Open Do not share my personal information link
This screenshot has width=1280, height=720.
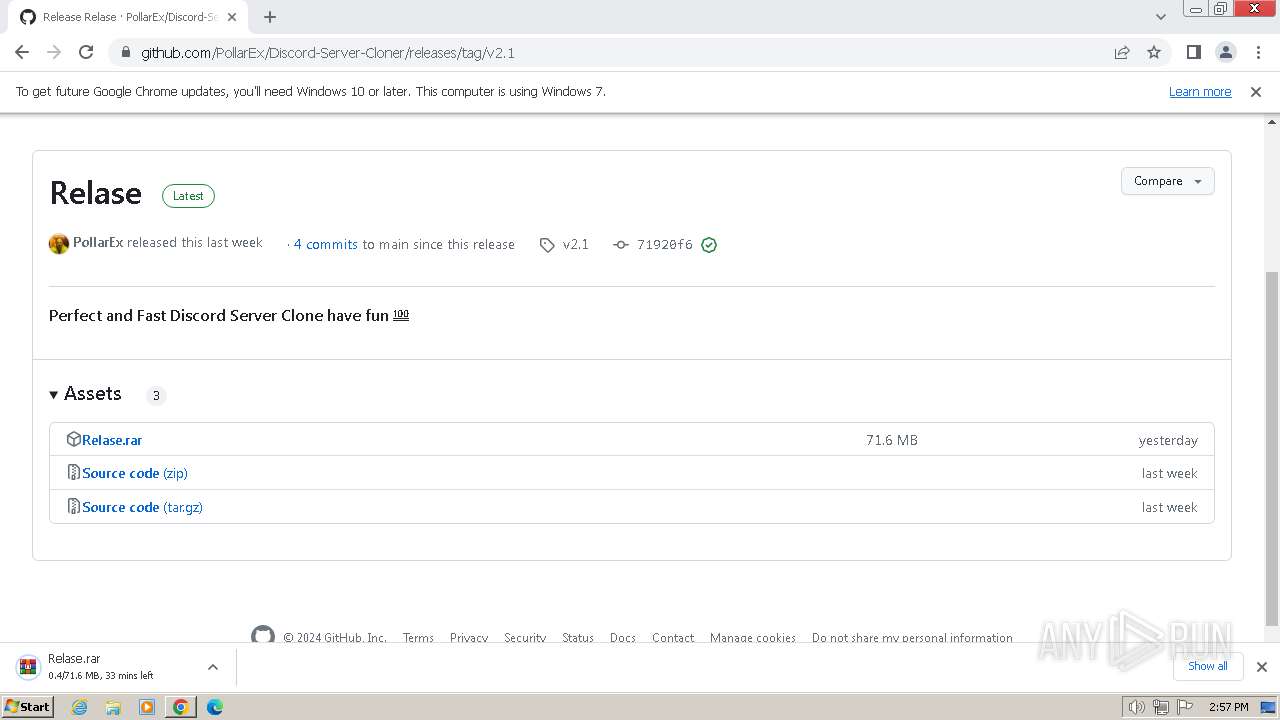(912, 638)
